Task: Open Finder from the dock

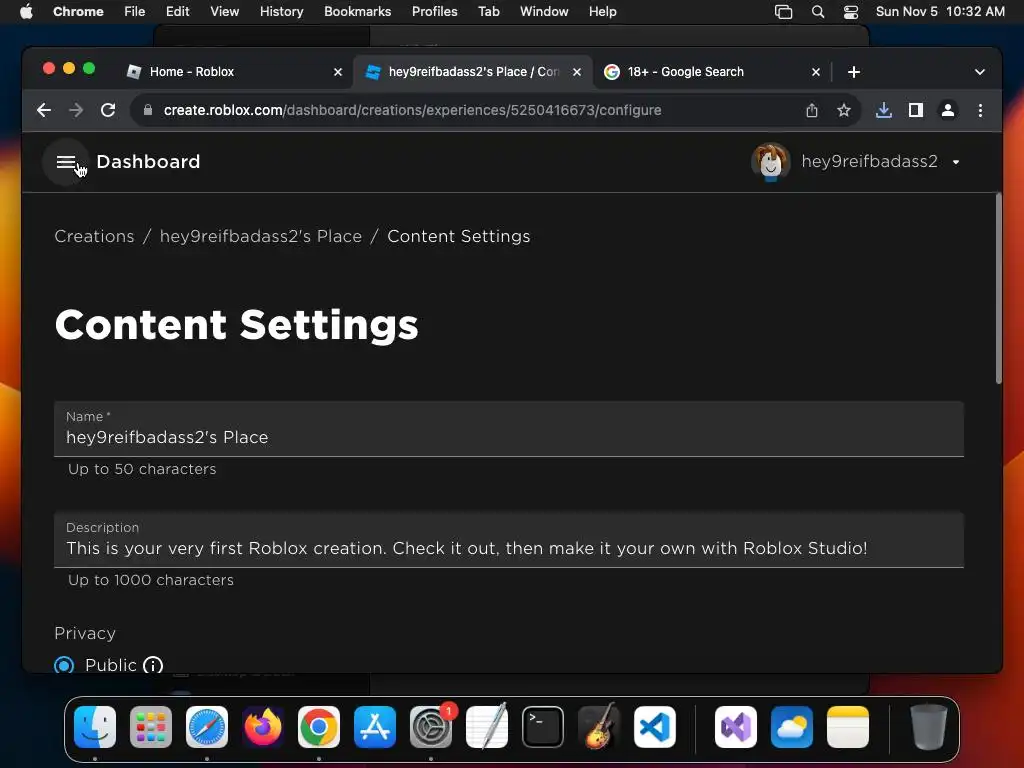Action: click(x=95, y=727)
